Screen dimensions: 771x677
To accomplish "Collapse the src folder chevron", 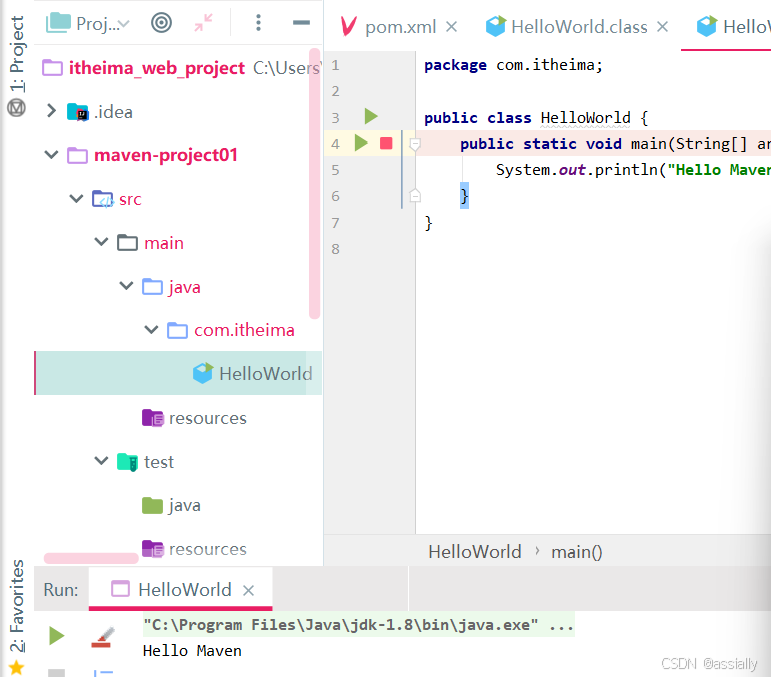I will point(76,199).
